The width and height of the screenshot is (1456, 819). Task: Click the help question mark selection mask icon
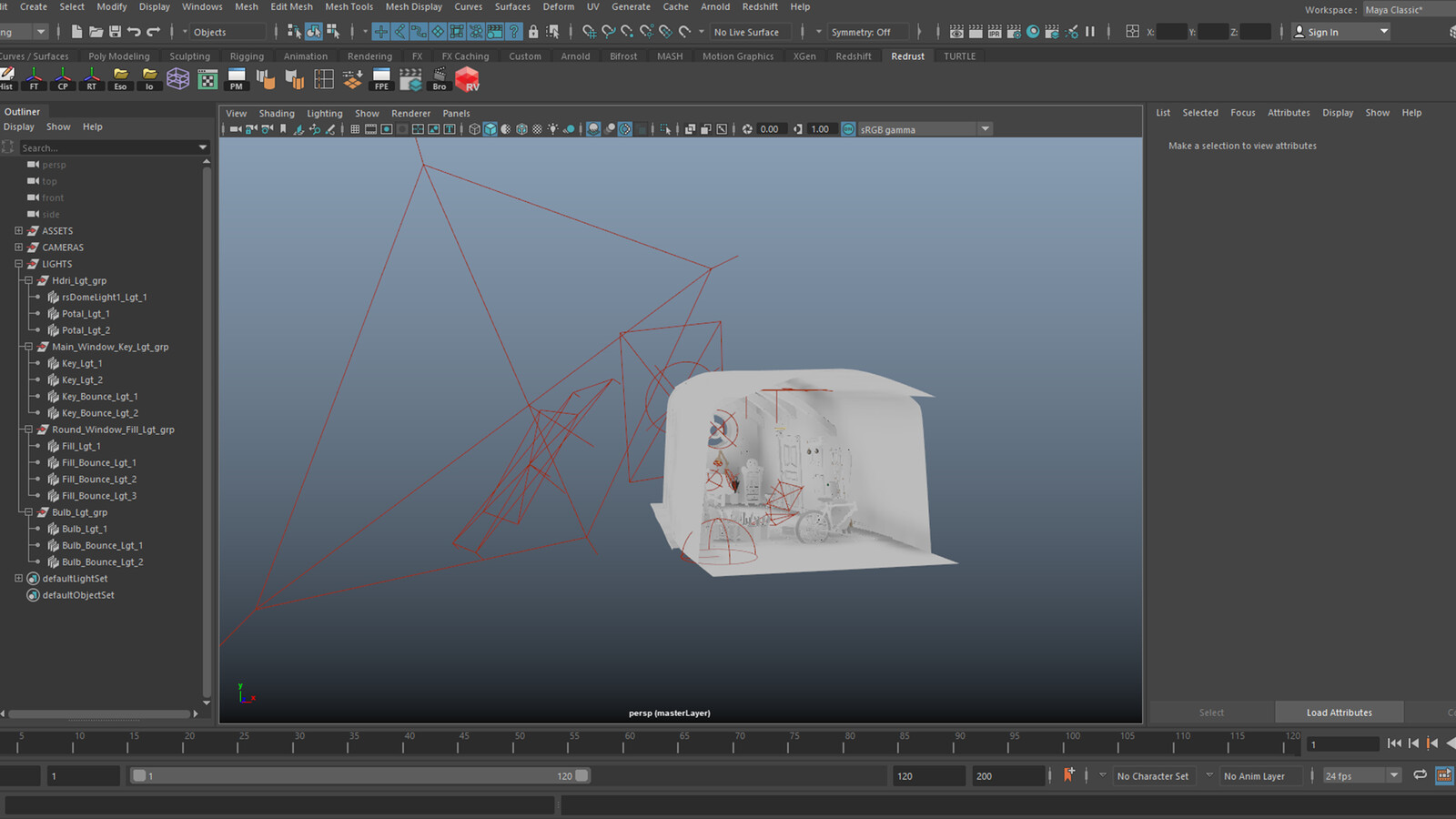tap(514, 32)
